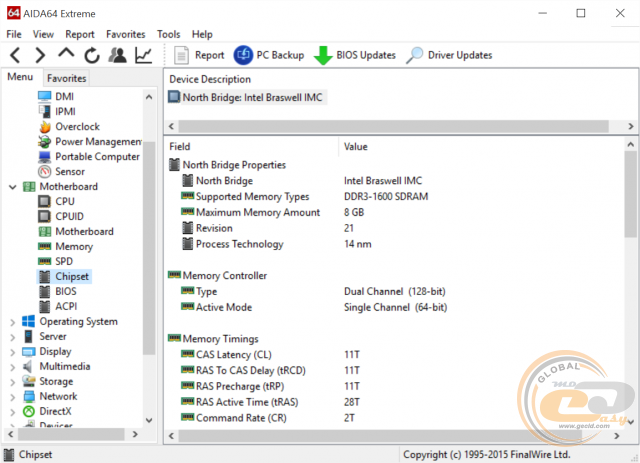Open the View menu
The width and height of the screenshot is (640, 463).
(43, 34)
